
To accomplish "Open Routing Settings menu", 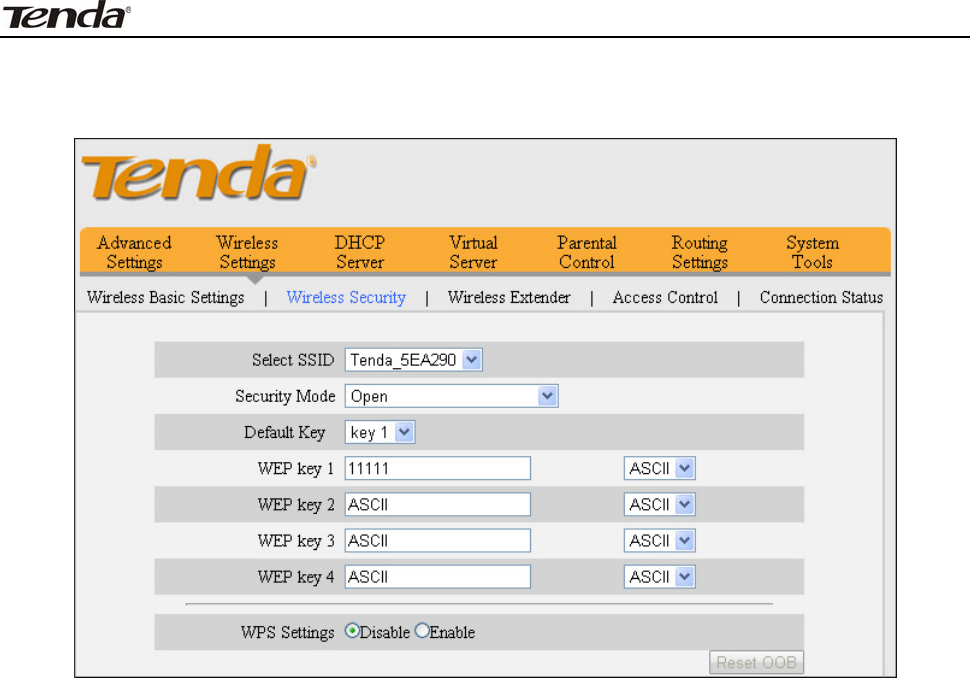I will tap(700, 252).
